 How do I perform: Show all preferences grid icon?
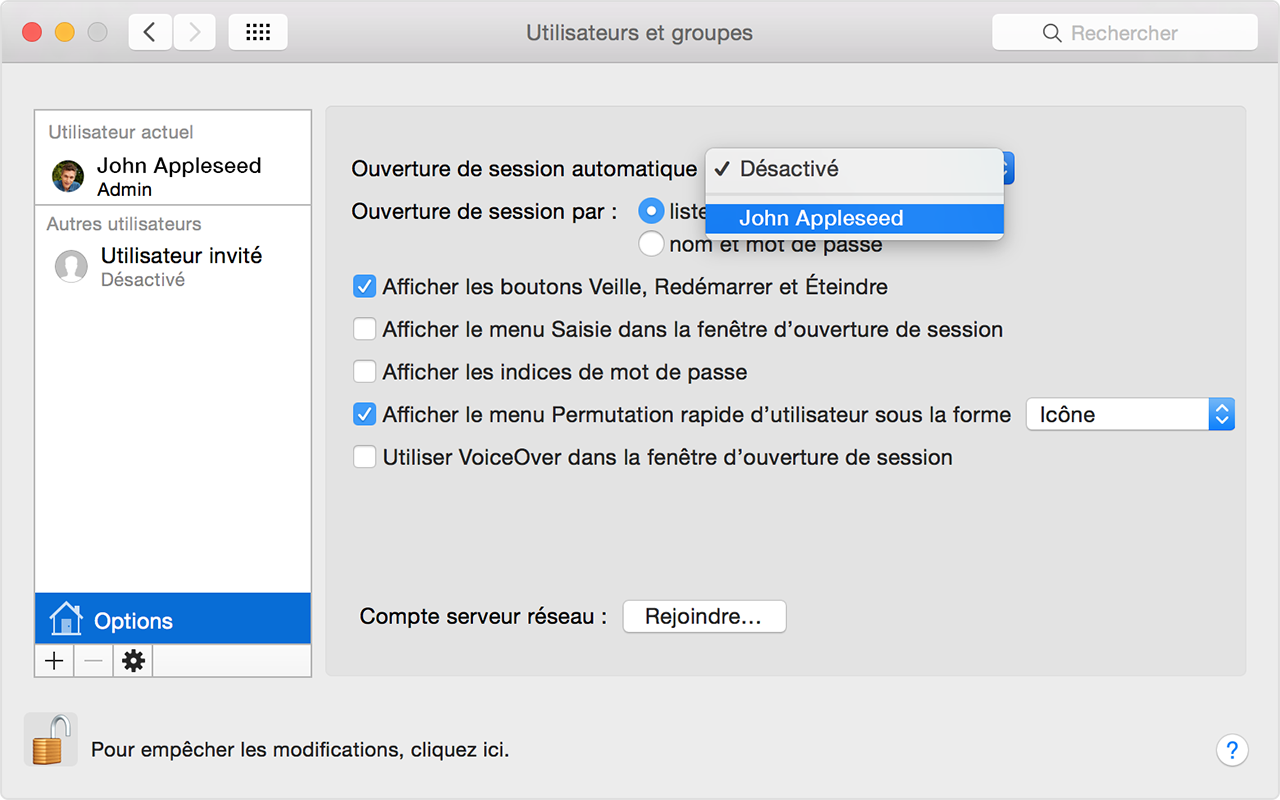point(258,32)
